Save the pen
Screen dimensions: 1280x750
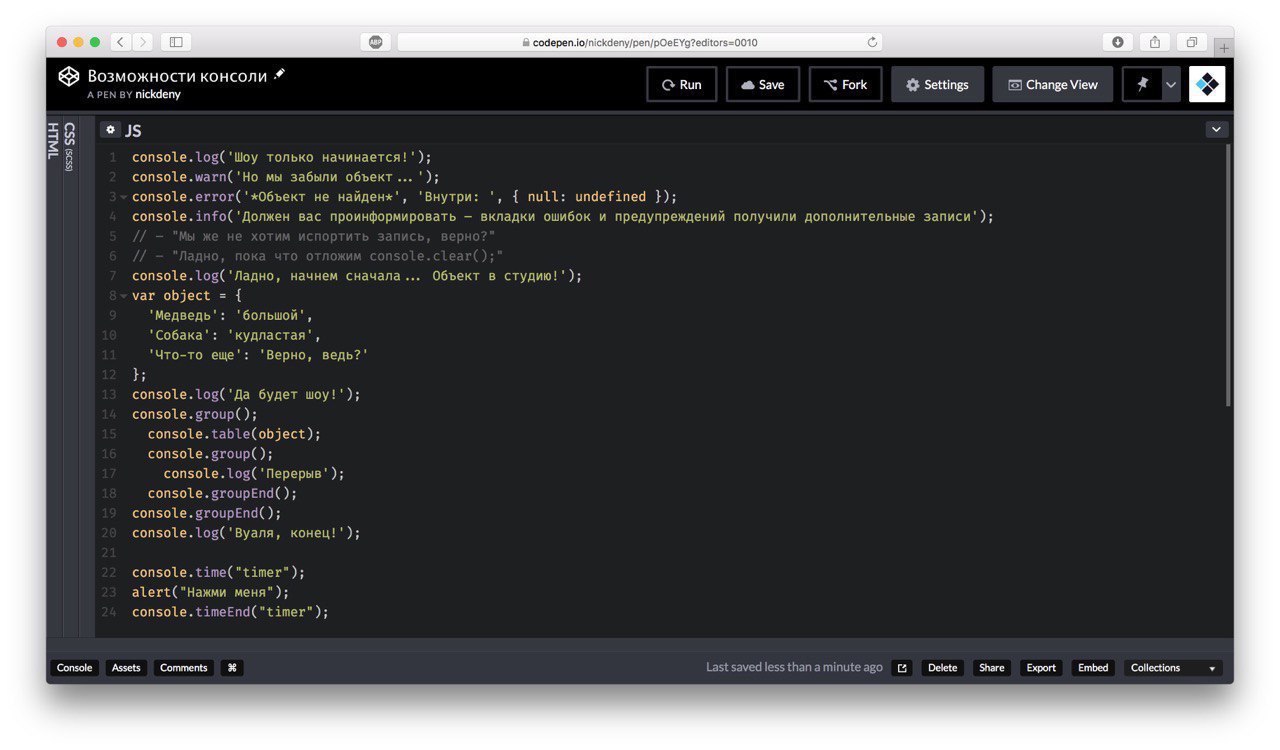[763, 85]
